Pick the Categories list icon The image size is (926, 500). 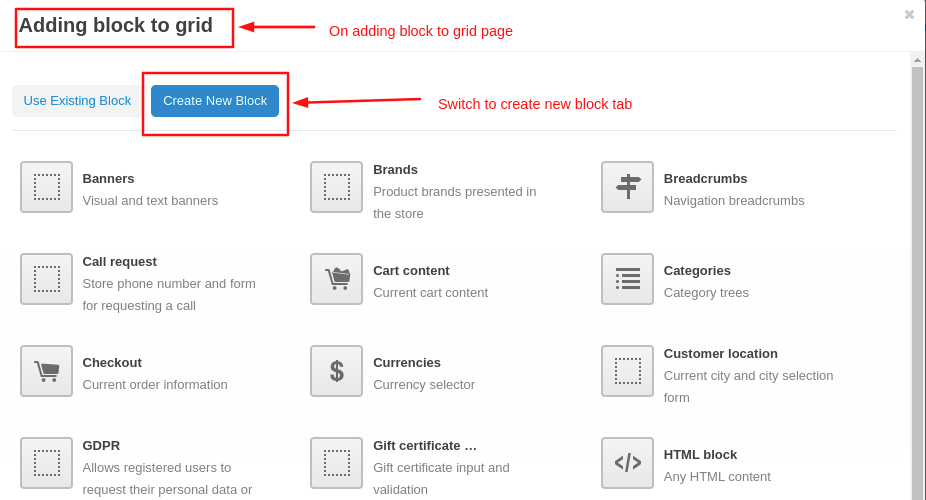click(x=627, y=279)
